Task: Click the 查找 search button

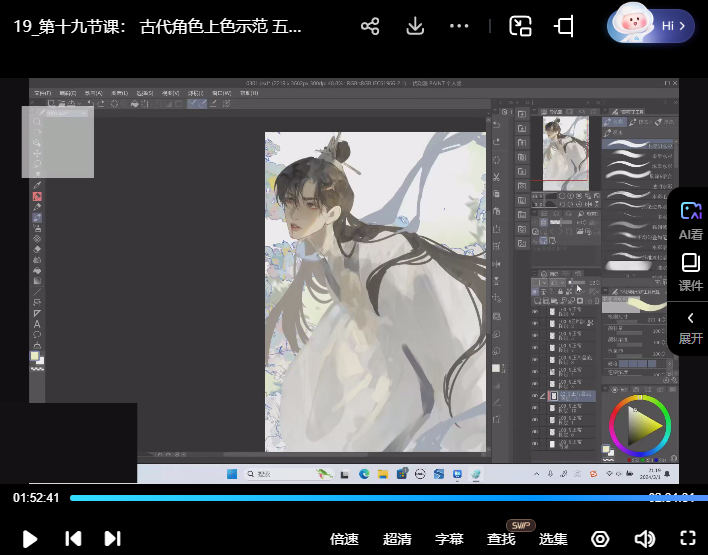Action: 501,539
